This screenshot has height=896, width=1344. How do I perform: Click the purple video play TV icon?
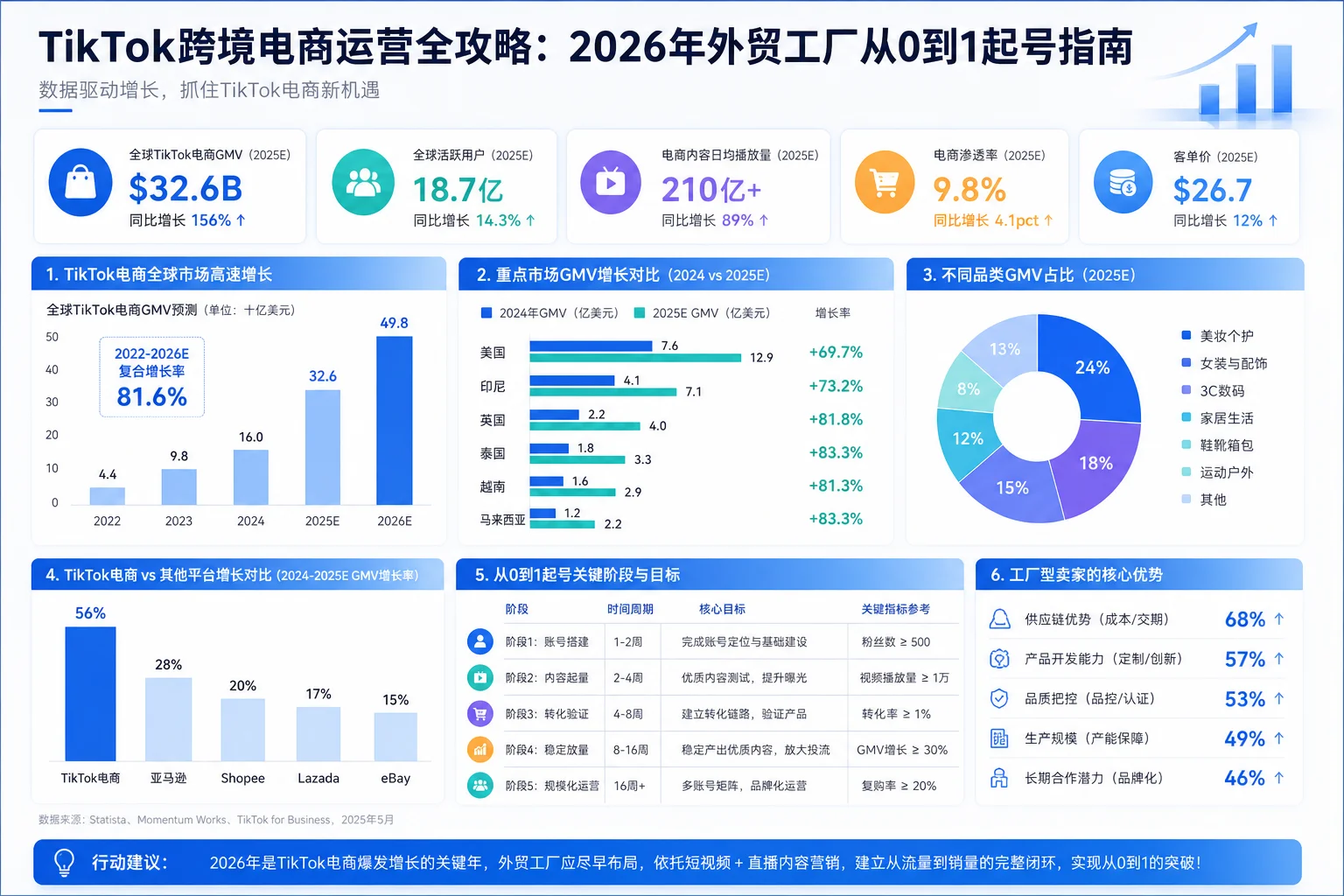611,182
